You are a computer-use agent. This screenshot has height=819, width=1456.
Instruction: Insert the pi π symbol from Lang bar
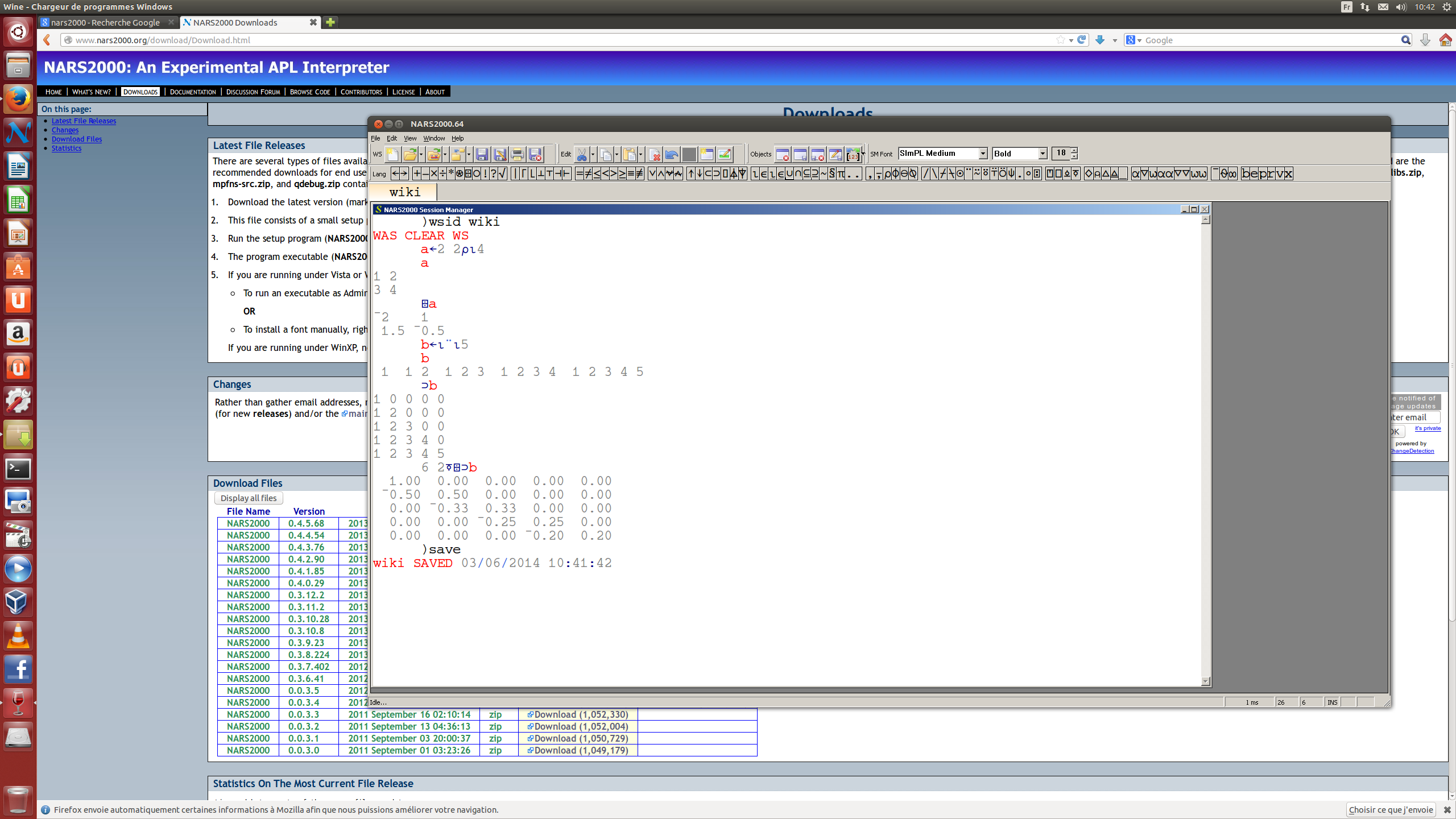841,173
